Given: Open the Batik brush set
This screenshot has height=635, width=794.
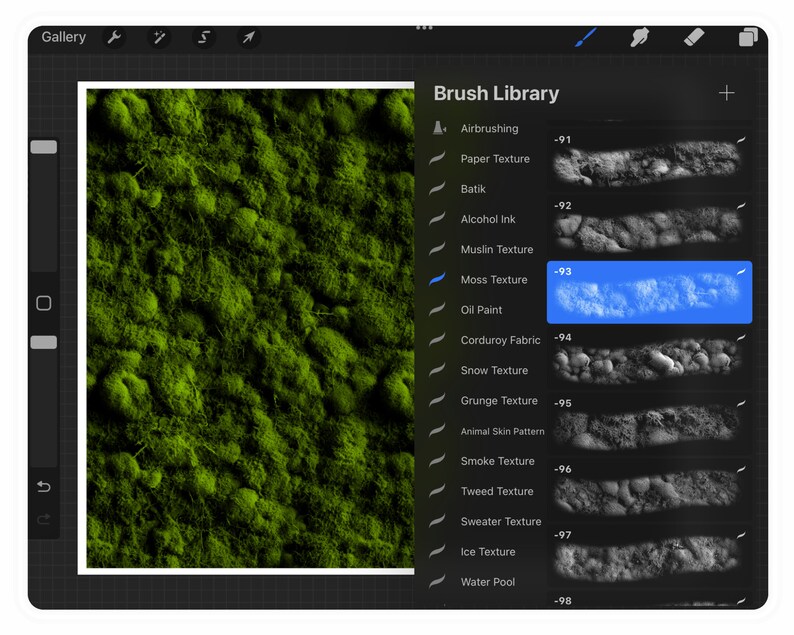Looking at the screenshot, I should tap(486, 189).
